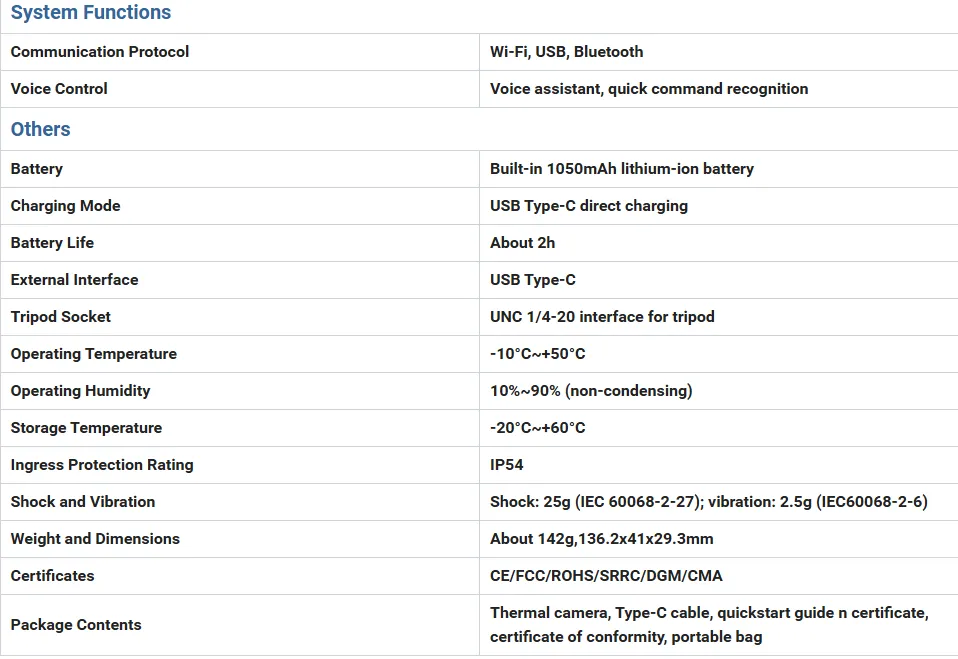Click the 10%~90% non-condensing humidity value
The image size is (958, 659).
click(x=591, y=391)
